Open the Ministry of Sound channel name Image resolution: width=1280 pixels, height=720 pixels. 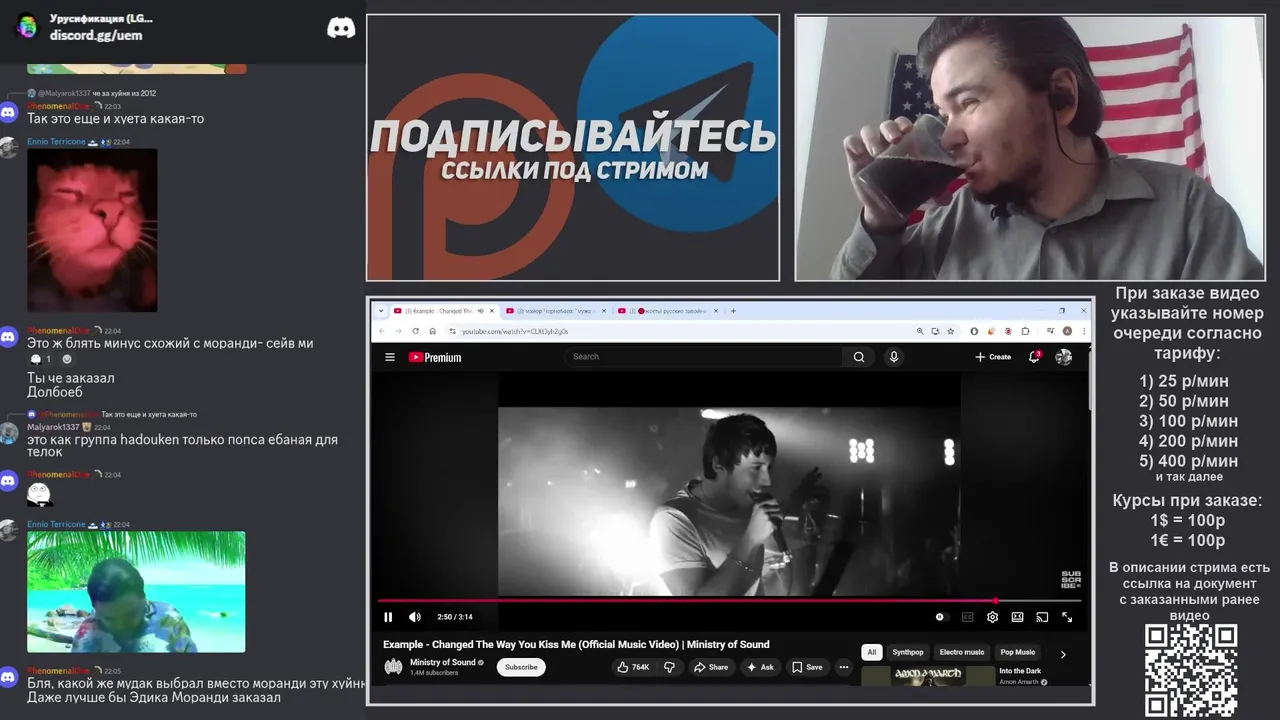click(443, 662)
